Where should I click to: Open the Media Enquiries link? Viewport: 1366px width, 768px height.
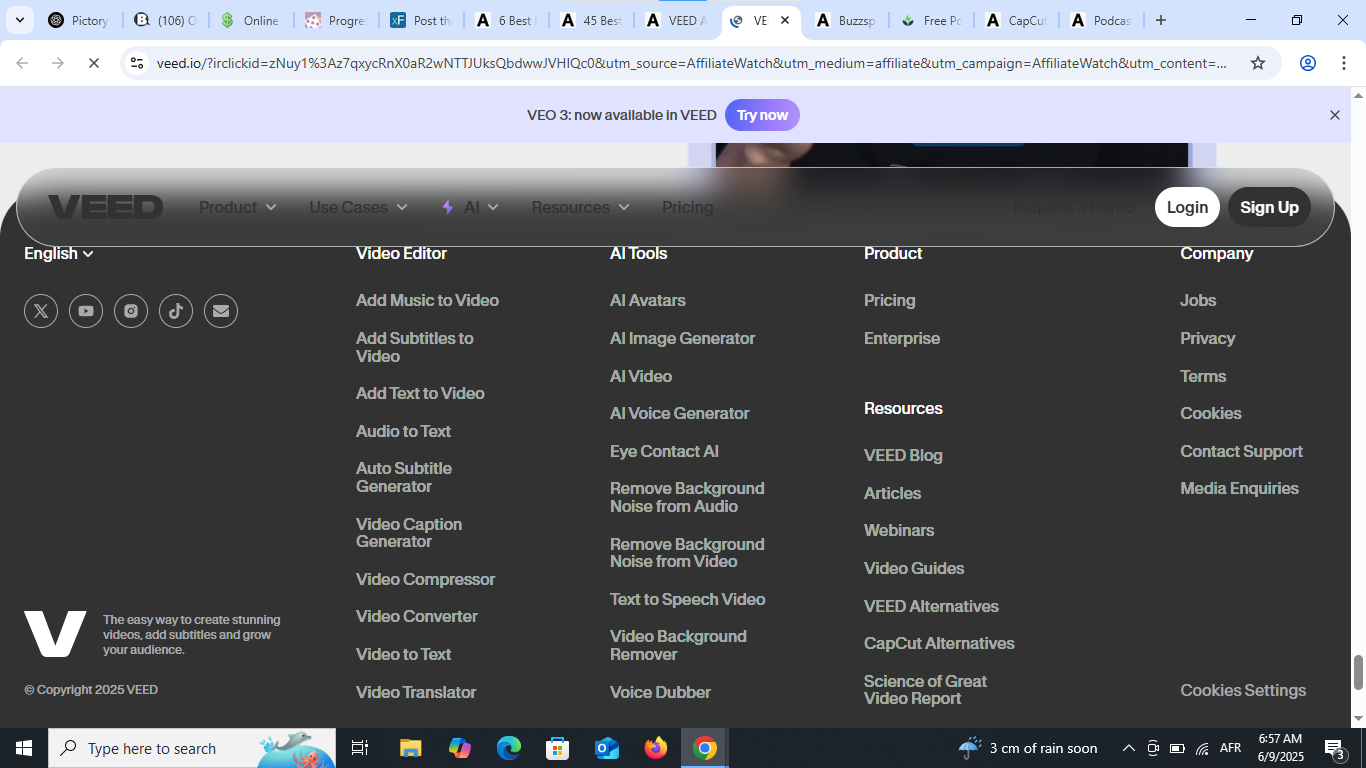tap(1239, 489)
